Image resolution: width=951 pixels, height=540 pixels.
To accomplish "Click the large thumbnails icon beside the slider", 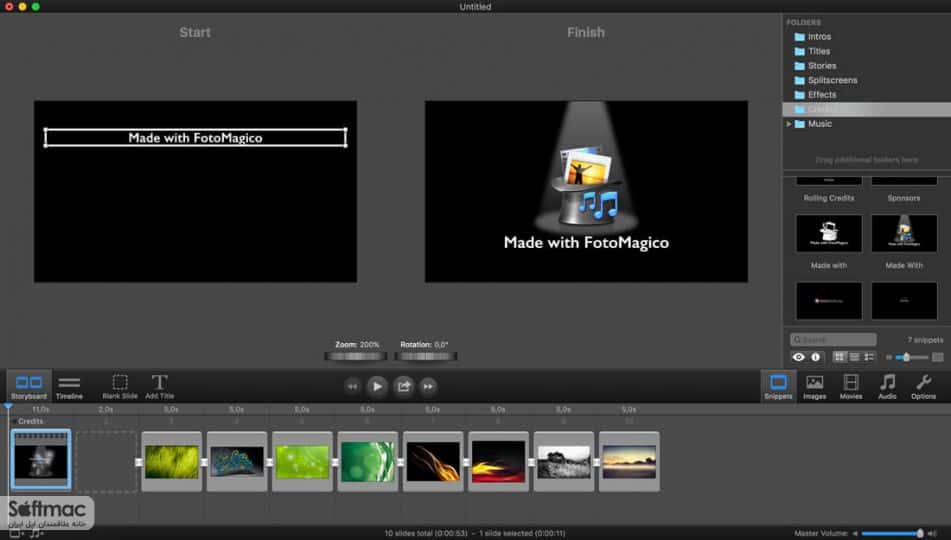I will pos(938,357).
